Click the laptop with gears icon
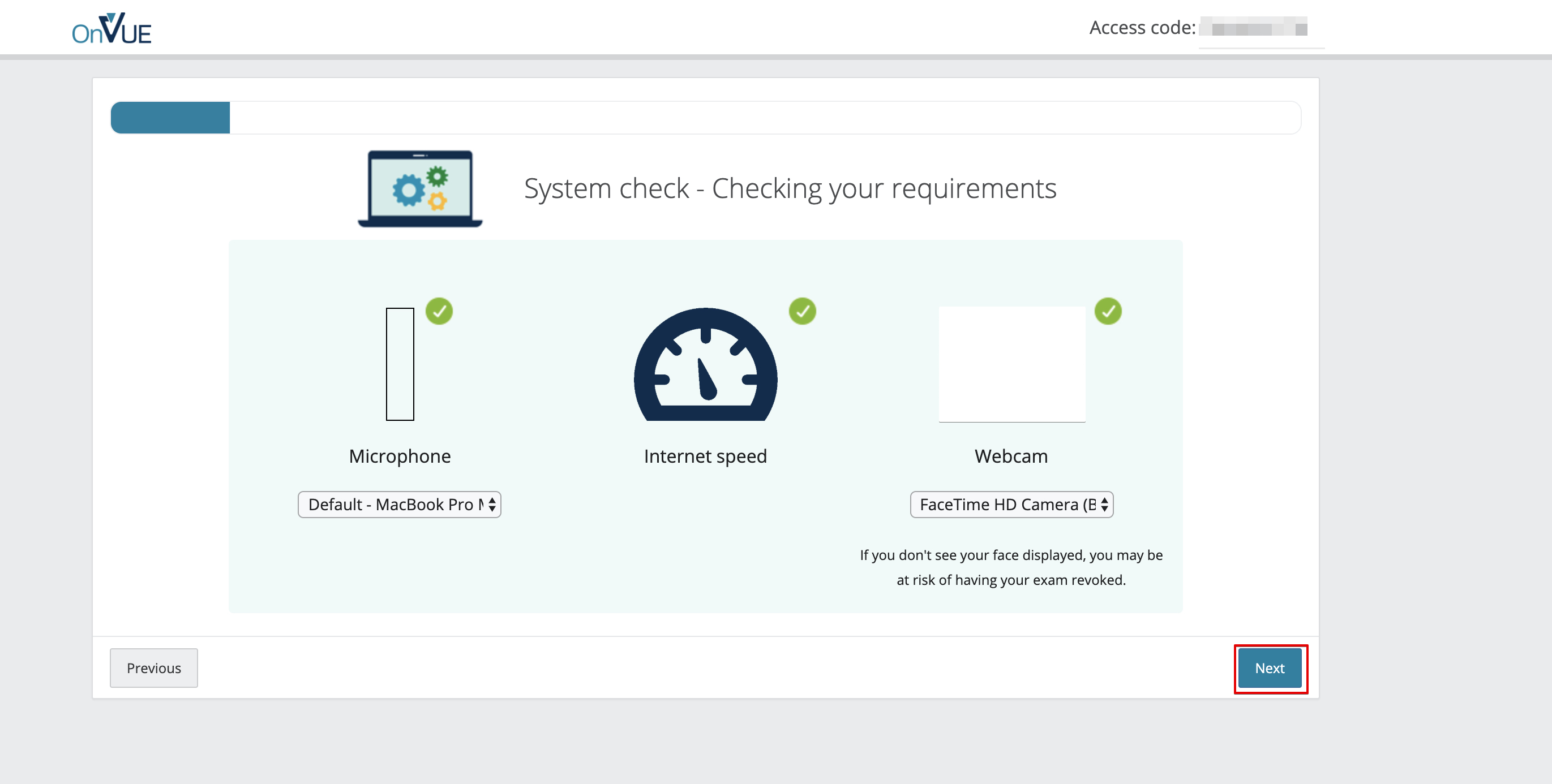This screenshot has height=784, width=1552. 420,189
